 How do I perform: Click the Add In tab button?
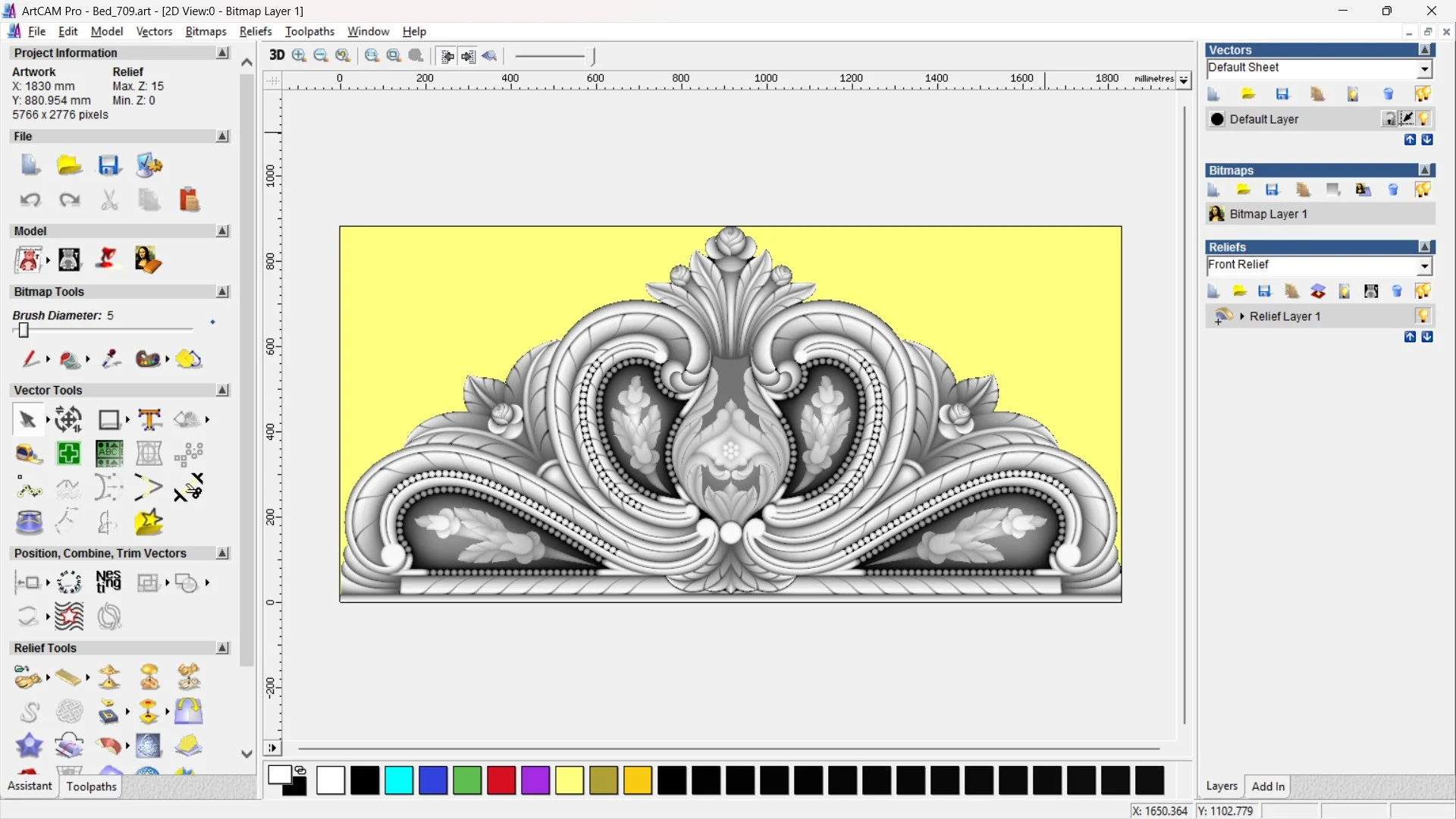pyautogui.click(x=1268, y=786)
